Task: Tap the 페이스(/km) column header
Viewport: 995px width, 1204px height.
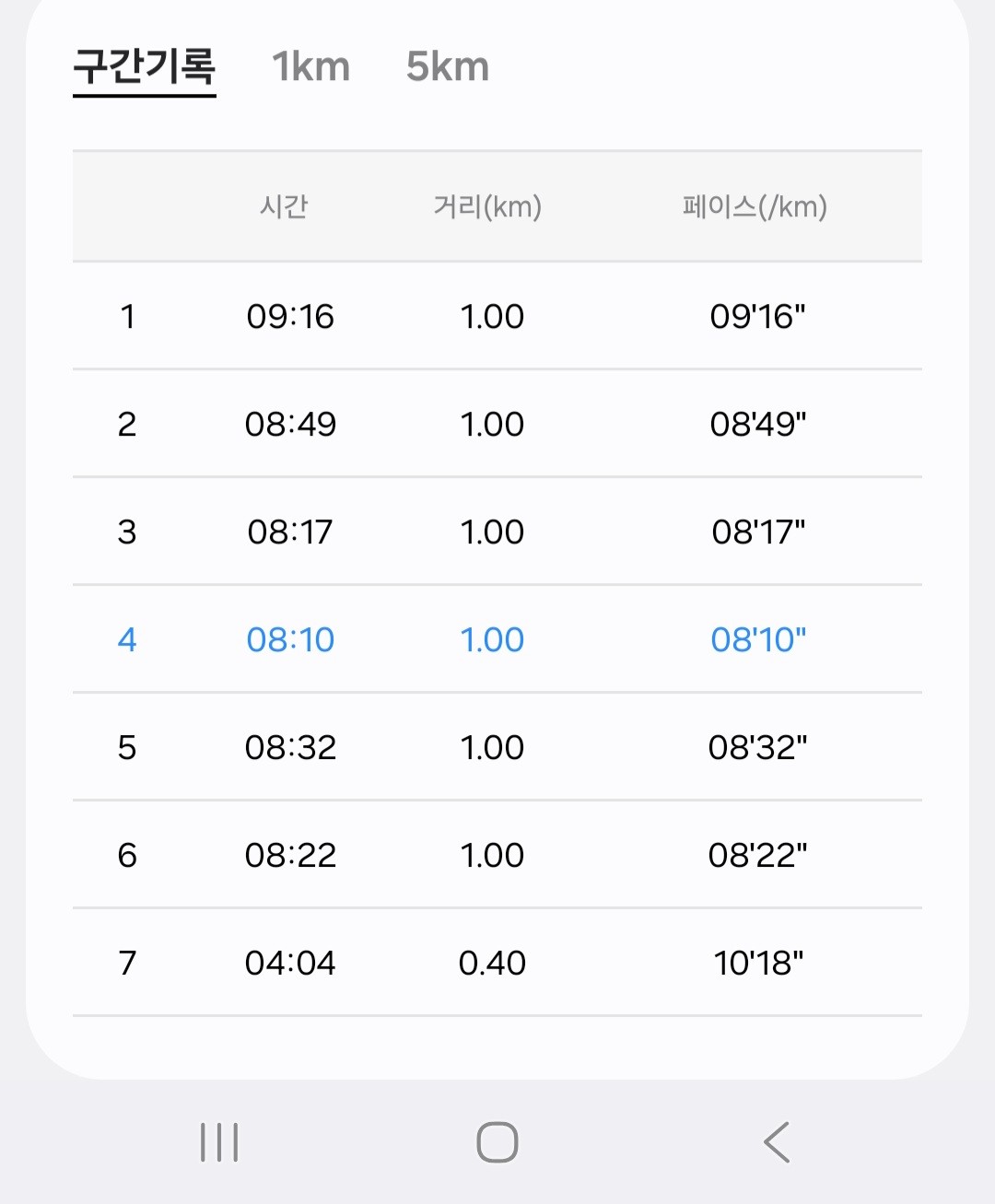Action: (x=755, y=206)
